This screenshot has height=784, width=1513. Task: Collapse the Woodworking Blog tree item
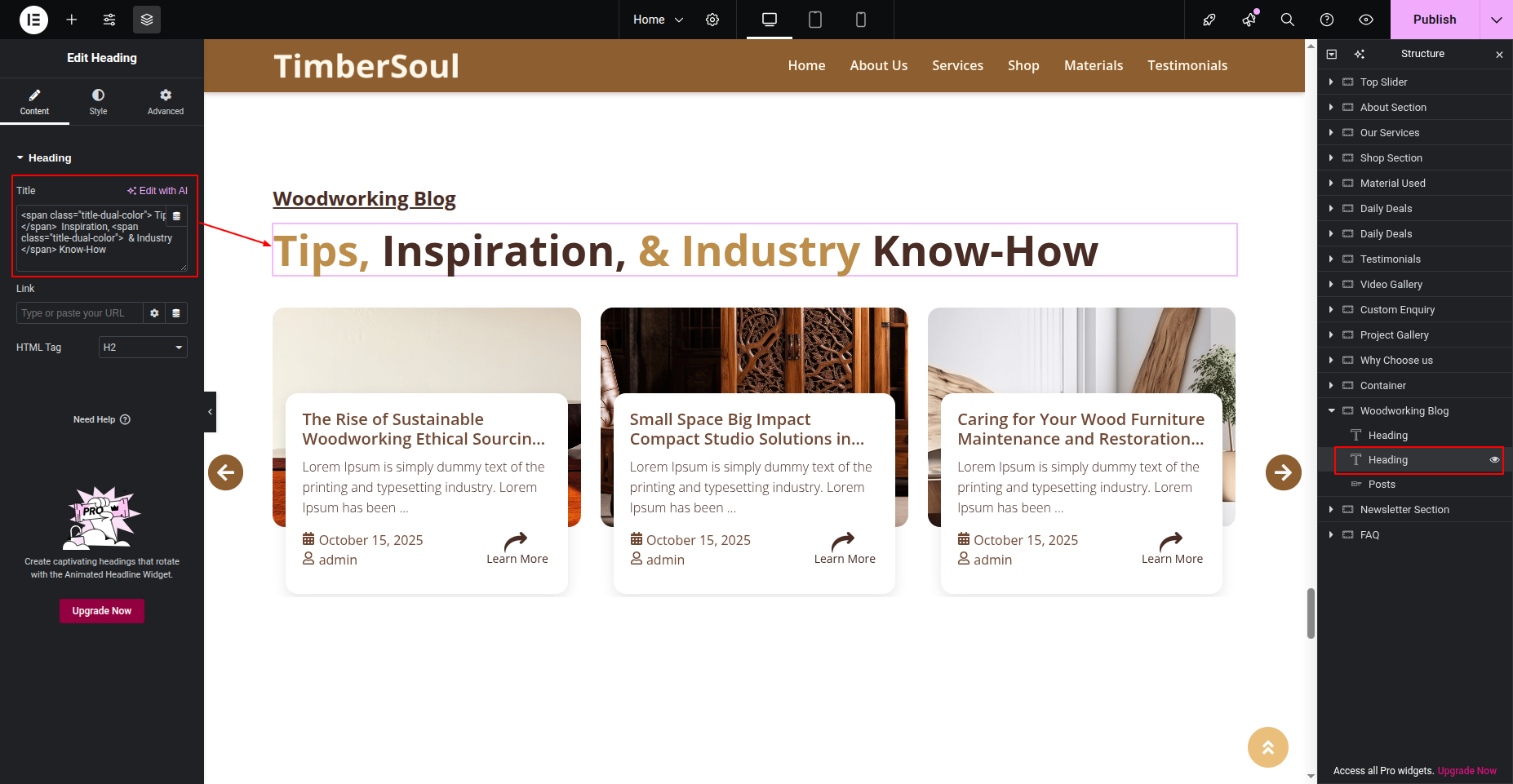point(1331,411)
